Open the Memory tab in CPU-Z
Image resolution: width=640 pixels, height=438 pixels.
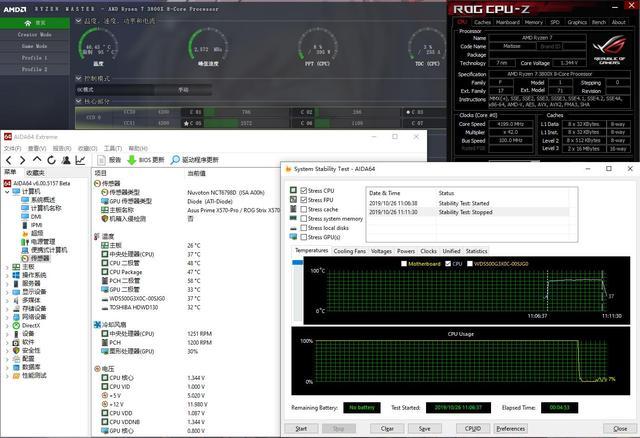pyautogui.click(x=533, y=21)
